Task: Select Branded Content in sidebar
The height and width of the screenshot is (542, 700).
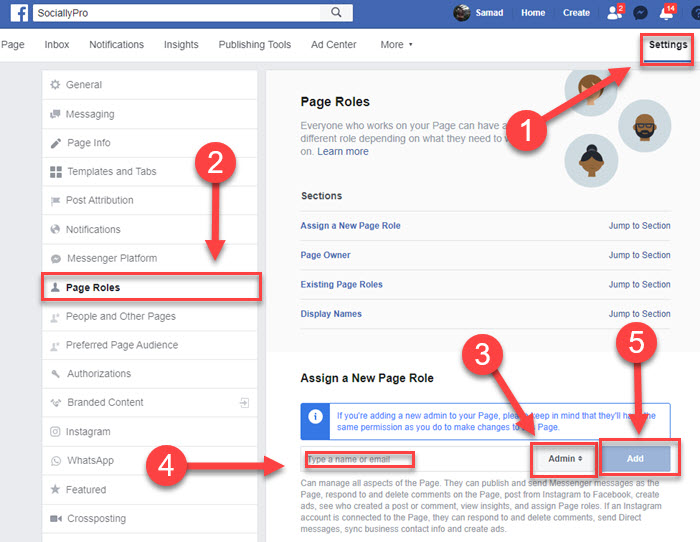Action: (150, 403)
